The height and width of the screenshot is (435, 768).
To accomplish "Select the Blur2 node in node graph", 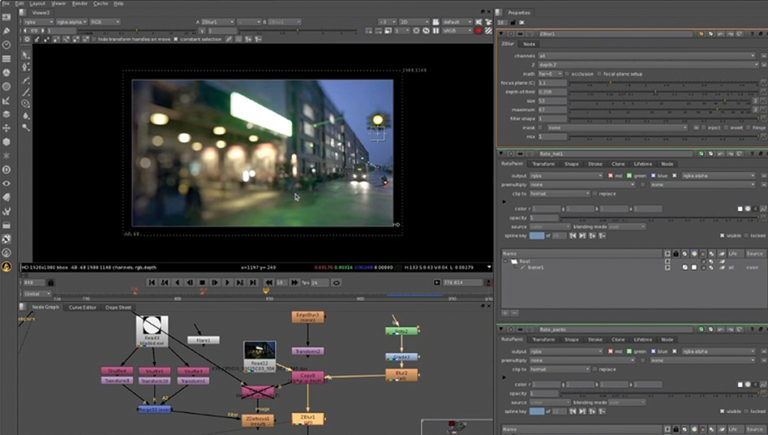I will coord(402,375).
